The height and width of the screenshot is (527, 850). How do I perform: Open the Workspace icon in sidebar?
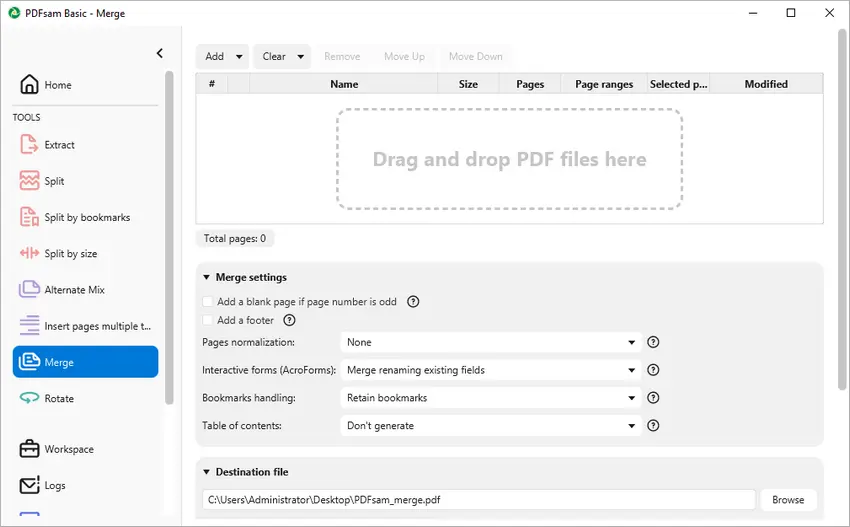29,449
